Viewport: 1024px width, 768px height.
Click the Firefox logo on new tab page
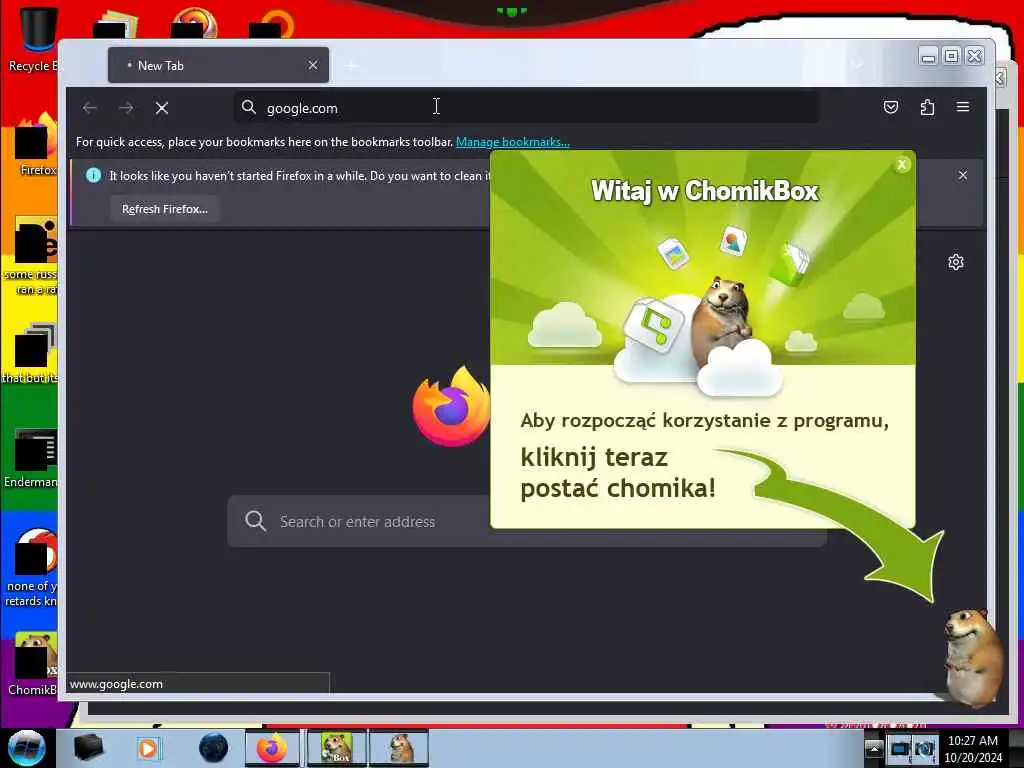(x=451, y=407)
